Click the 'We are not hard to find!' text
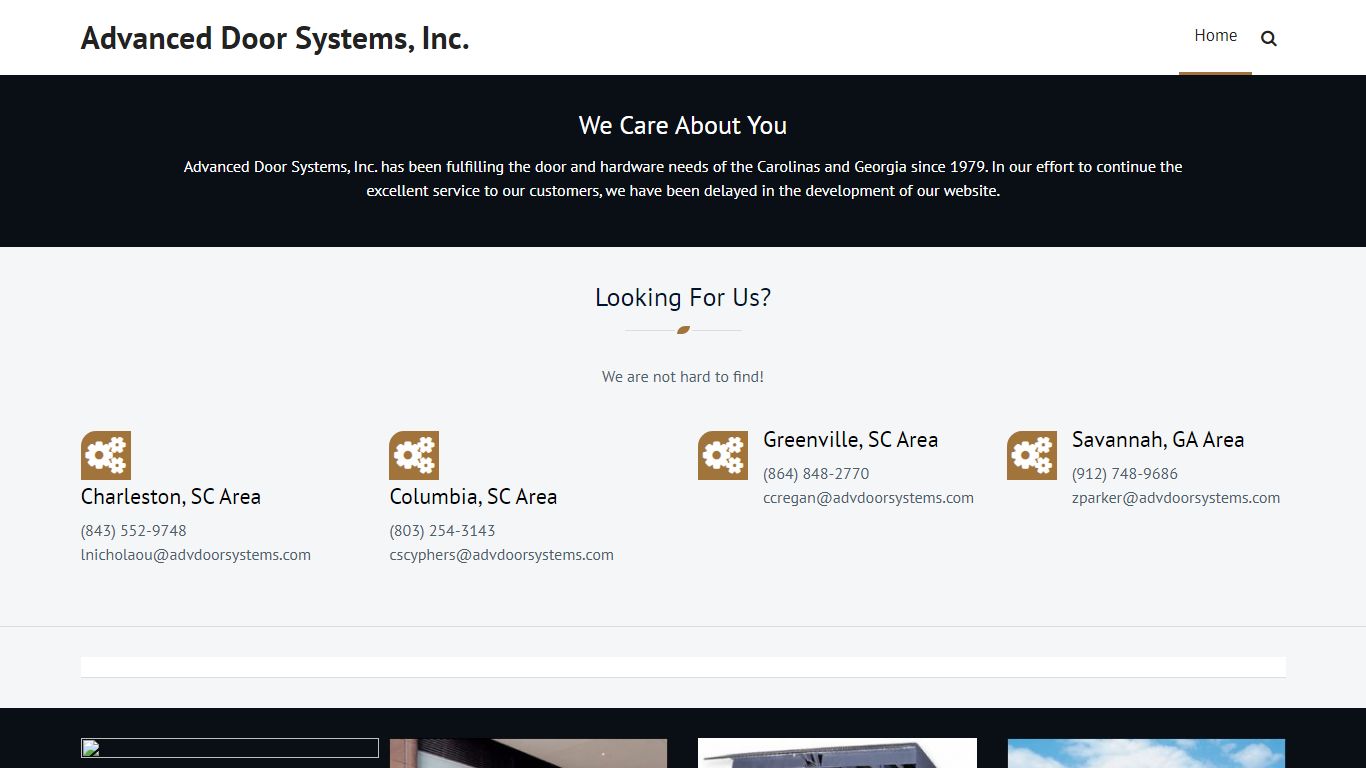This screenshot has height=768, width=1366. pyautogui.click(x=683, y=377)
